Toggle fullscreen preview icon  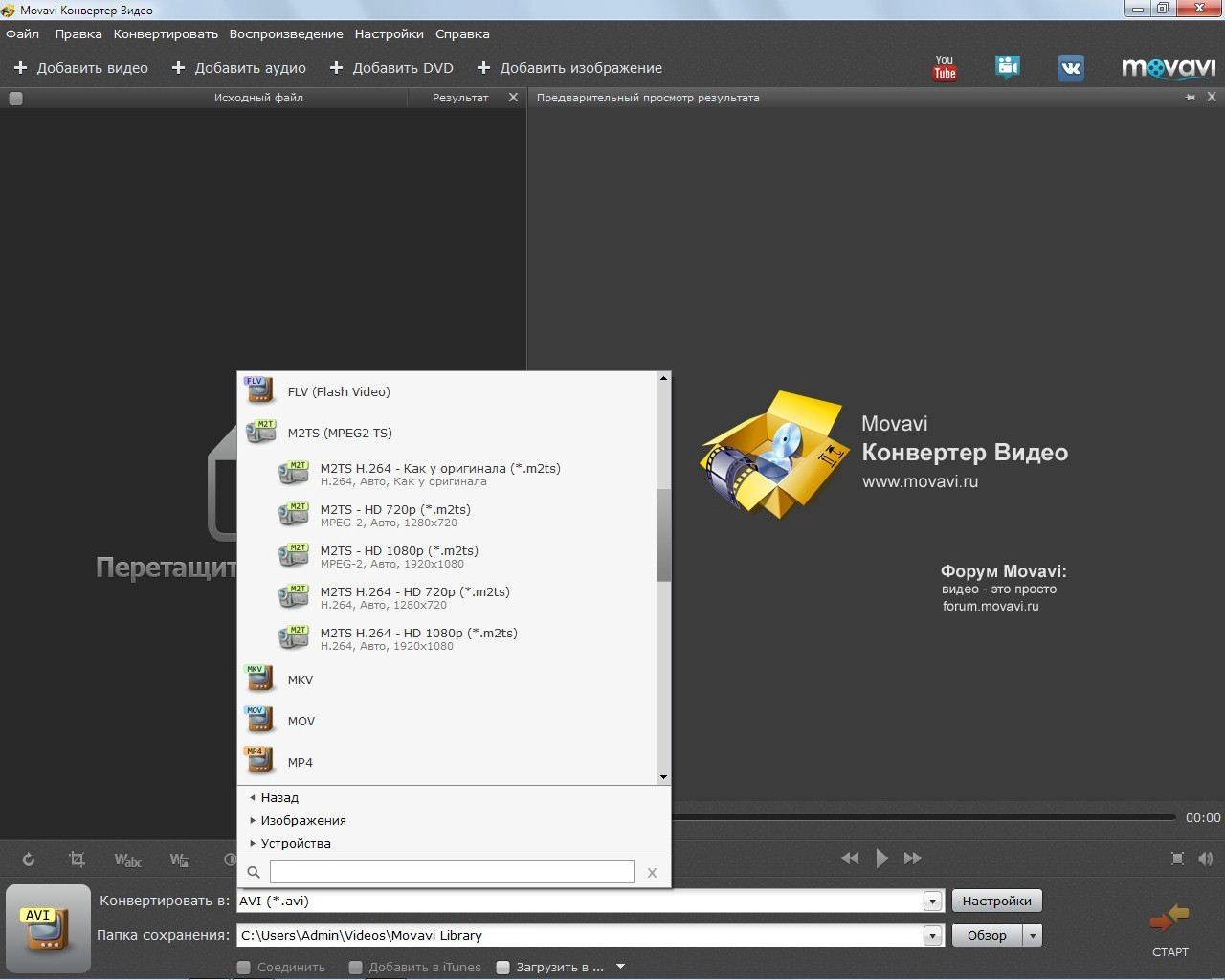pos(1177,858)
